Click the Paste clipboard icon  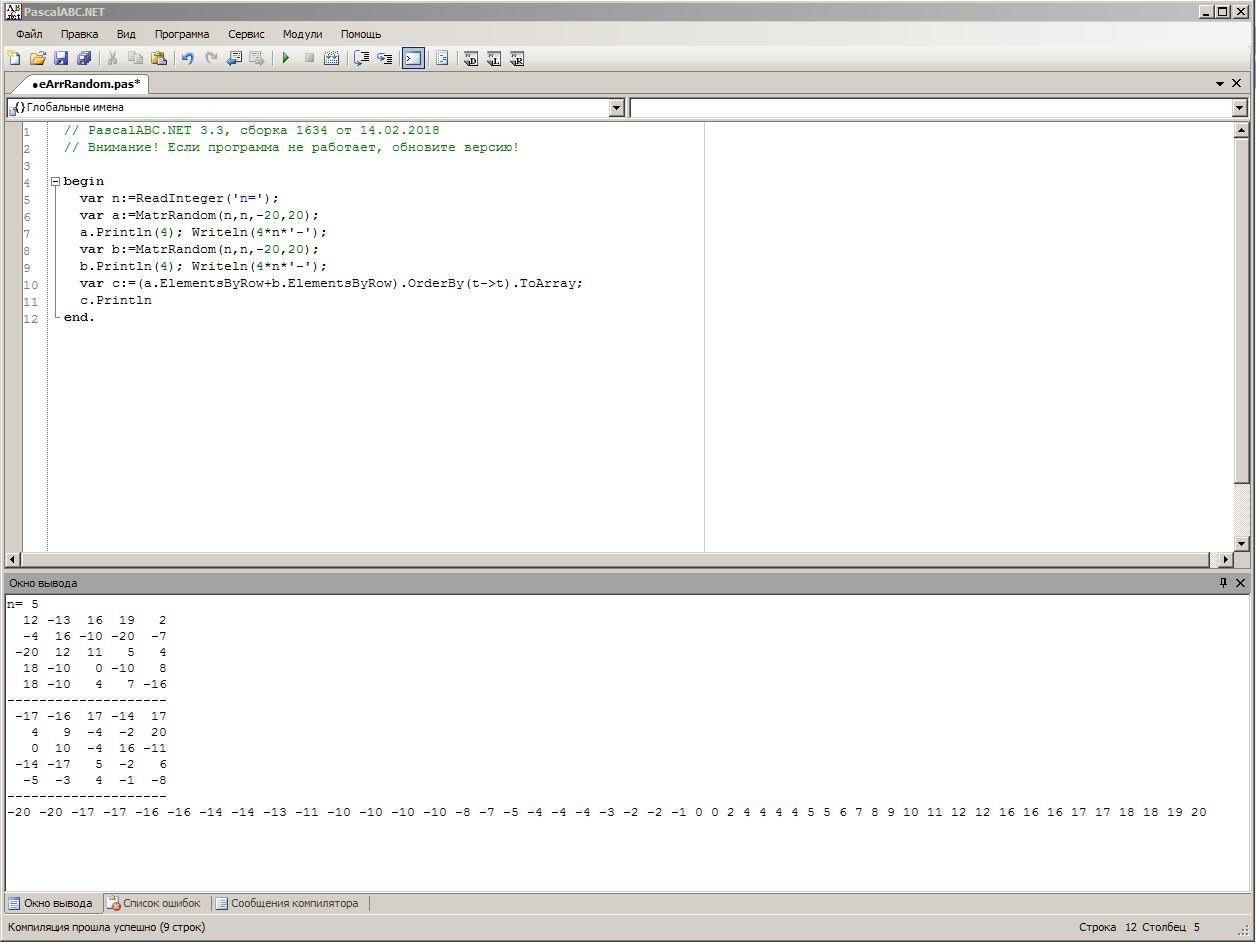[159, 59]
